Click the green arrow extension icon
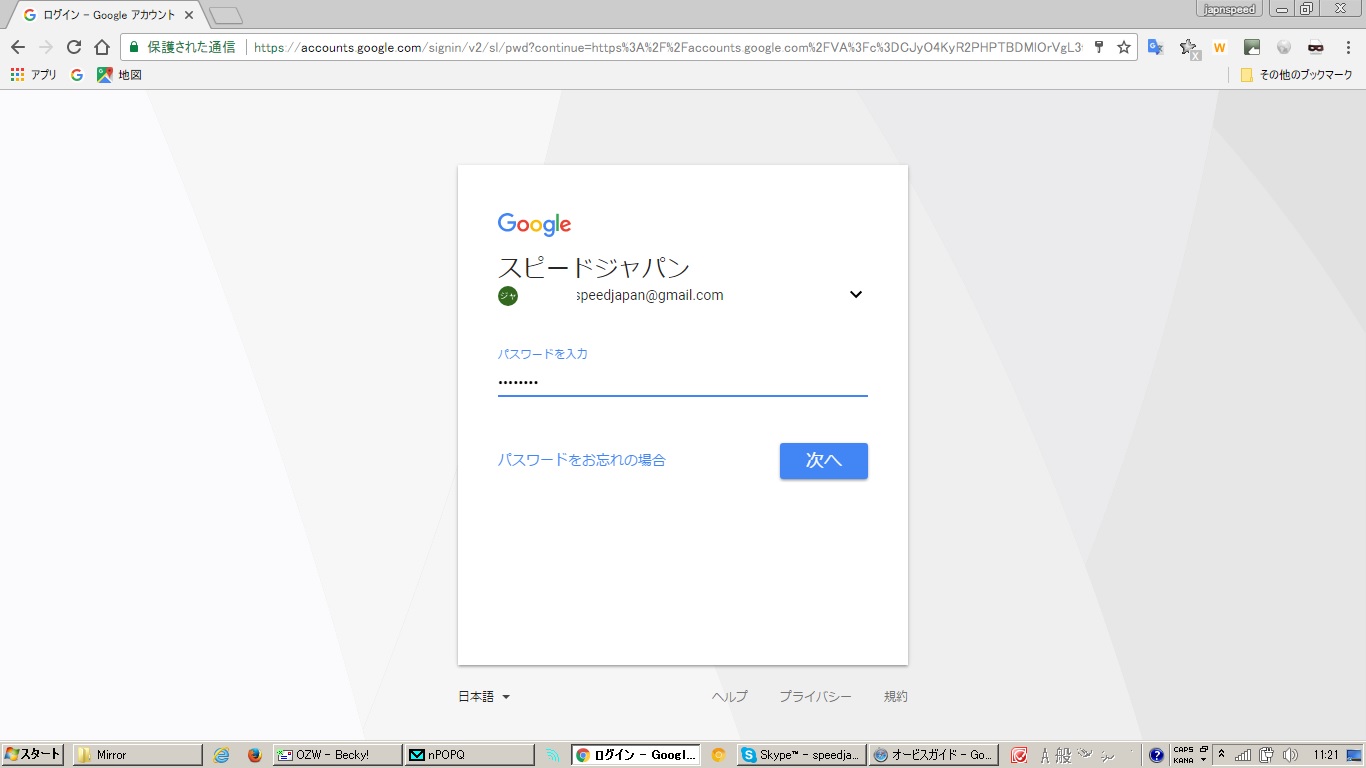 [1252, 47]
